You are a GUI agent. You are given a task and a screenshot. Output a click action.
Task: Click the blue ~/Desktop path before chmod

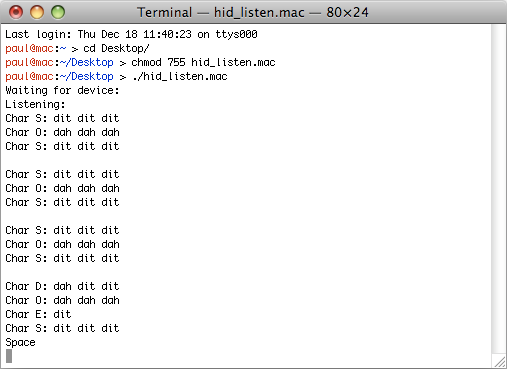87,63
